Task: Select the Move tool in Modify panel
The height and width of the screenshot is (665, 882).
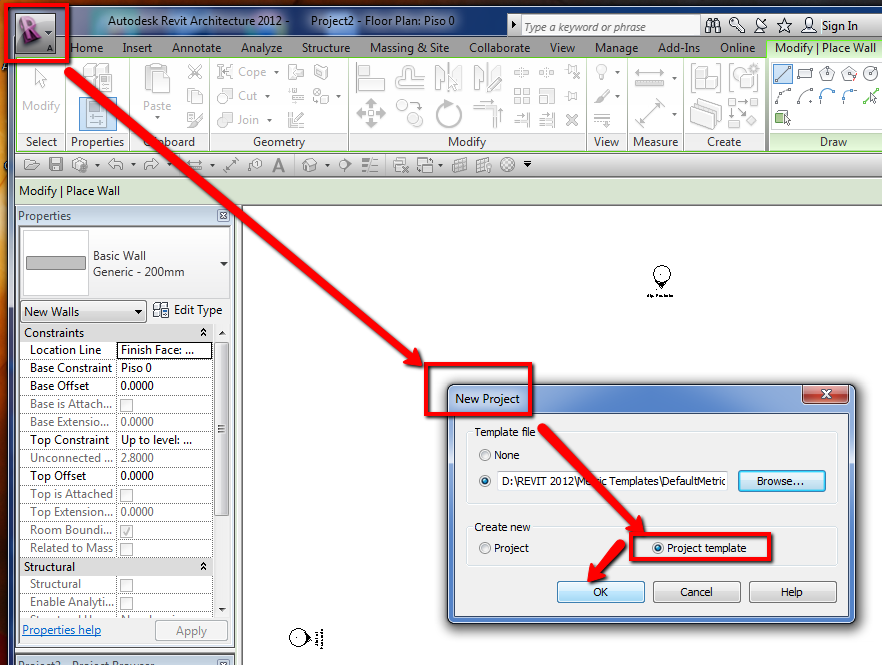Action: 371,113
